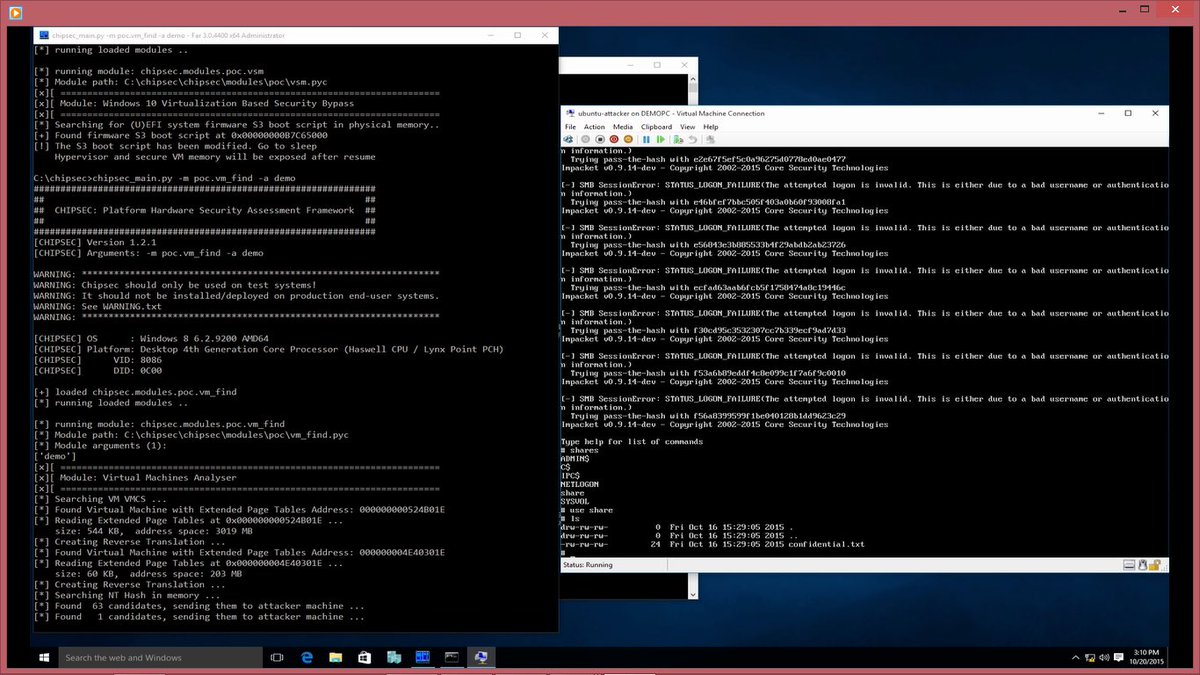Open Action Center notifications icon
This screenshot has height=675, width=1200.
coord(1118,657)
